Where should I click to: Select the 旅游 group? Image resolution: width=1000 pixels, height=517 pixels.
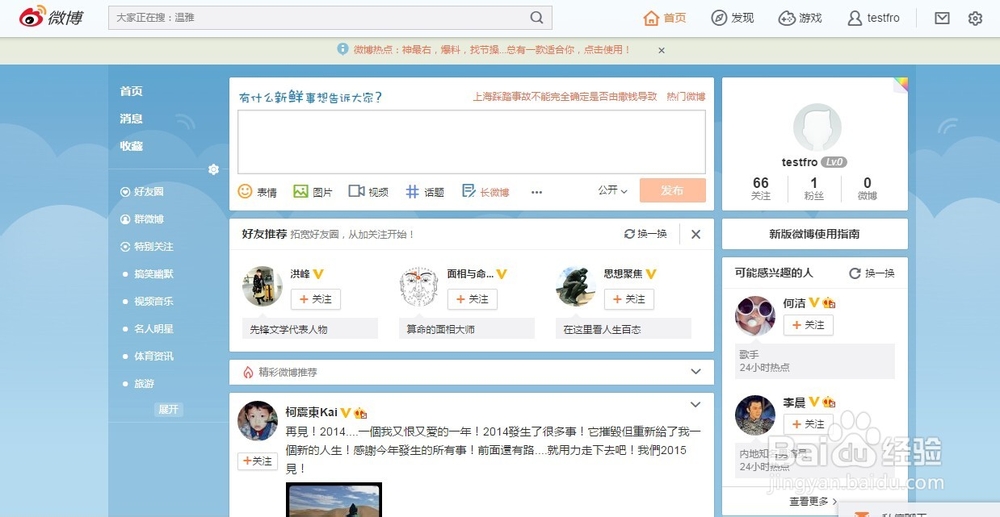(144, 383)
